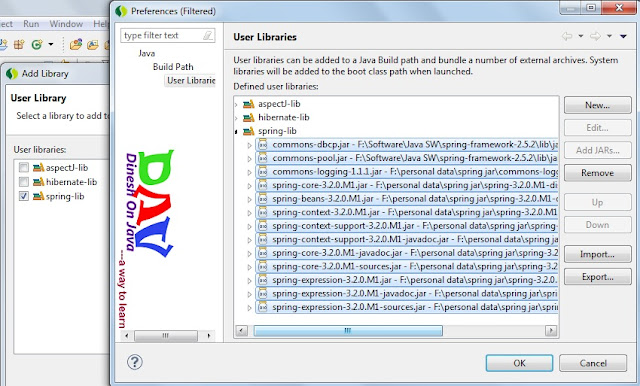This screenshot has width=640, height=386.
Task: Select spring-context-support-3.2.0.M1-javadoc.jar row text
Action: (x=415, y=239)
